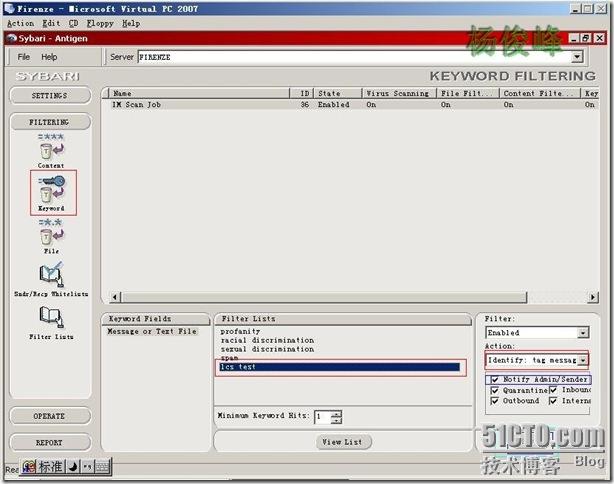
Task: Open the Antigen Help menu
Action: (x=49, y=57)
